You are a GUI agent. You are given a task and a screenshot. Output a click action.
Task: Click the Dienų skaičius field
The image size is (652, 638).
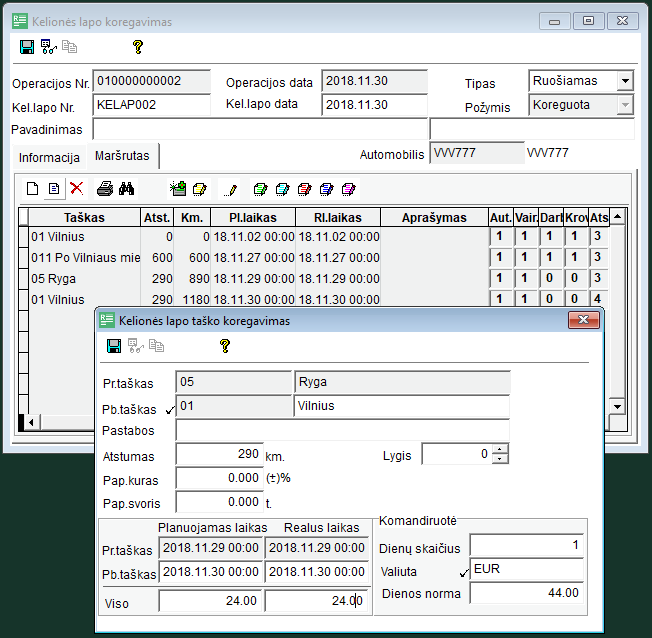(x=526, y=545)
